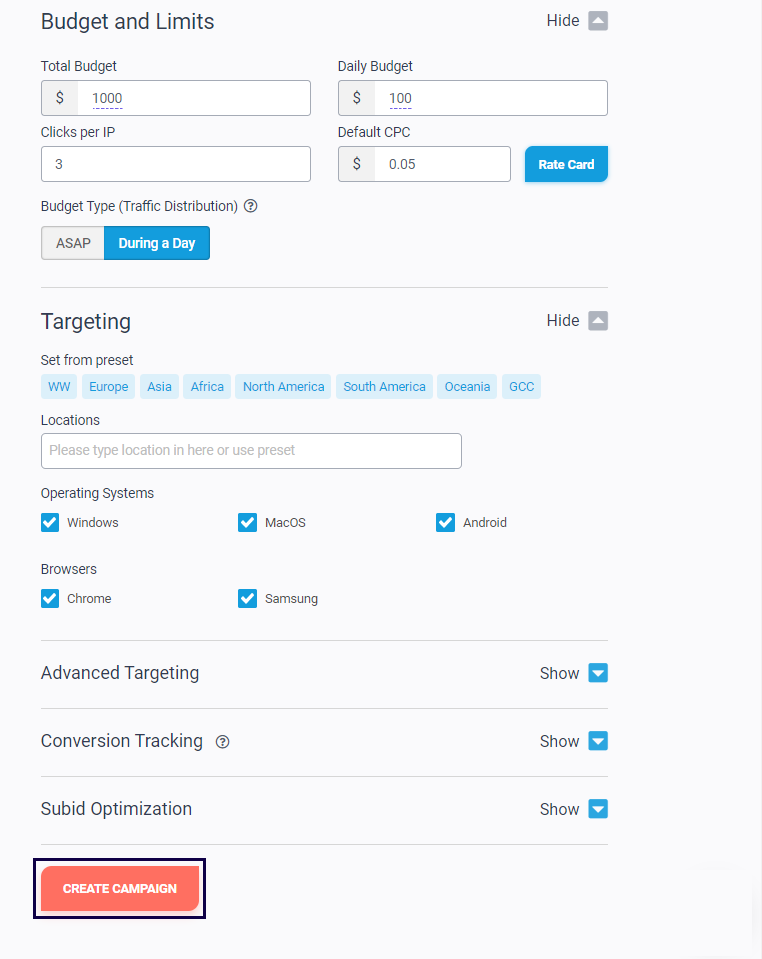Disable the Android checkbox
762x959 pixels.
pyautogui.click(x=446, y=522)
